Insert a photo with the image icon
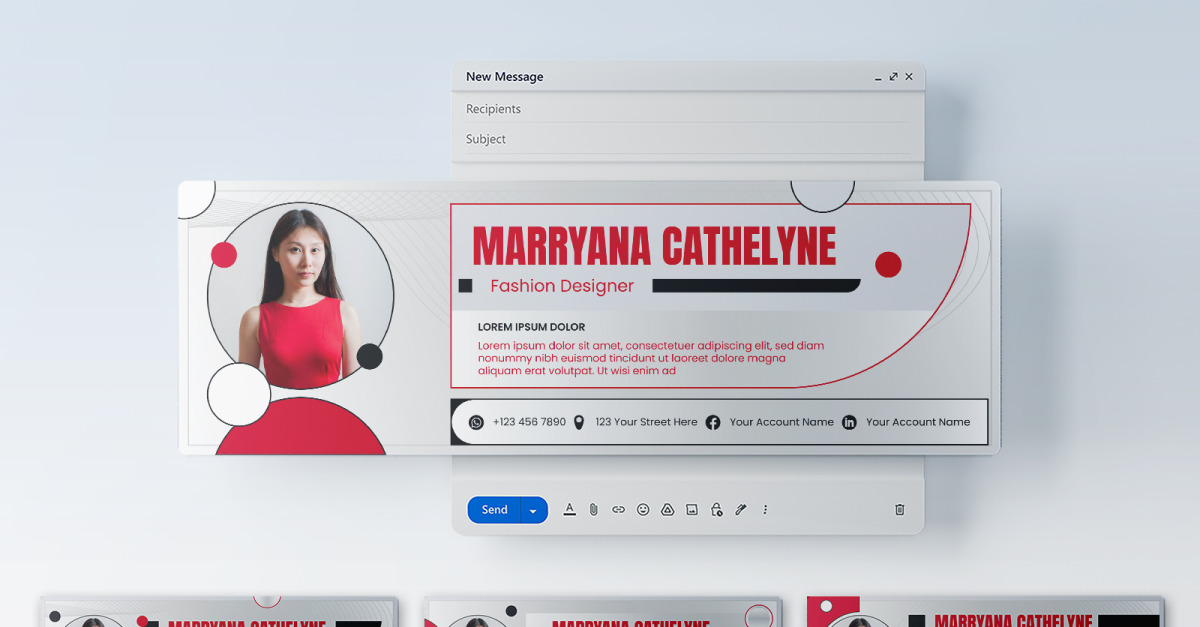 (692, 510)
